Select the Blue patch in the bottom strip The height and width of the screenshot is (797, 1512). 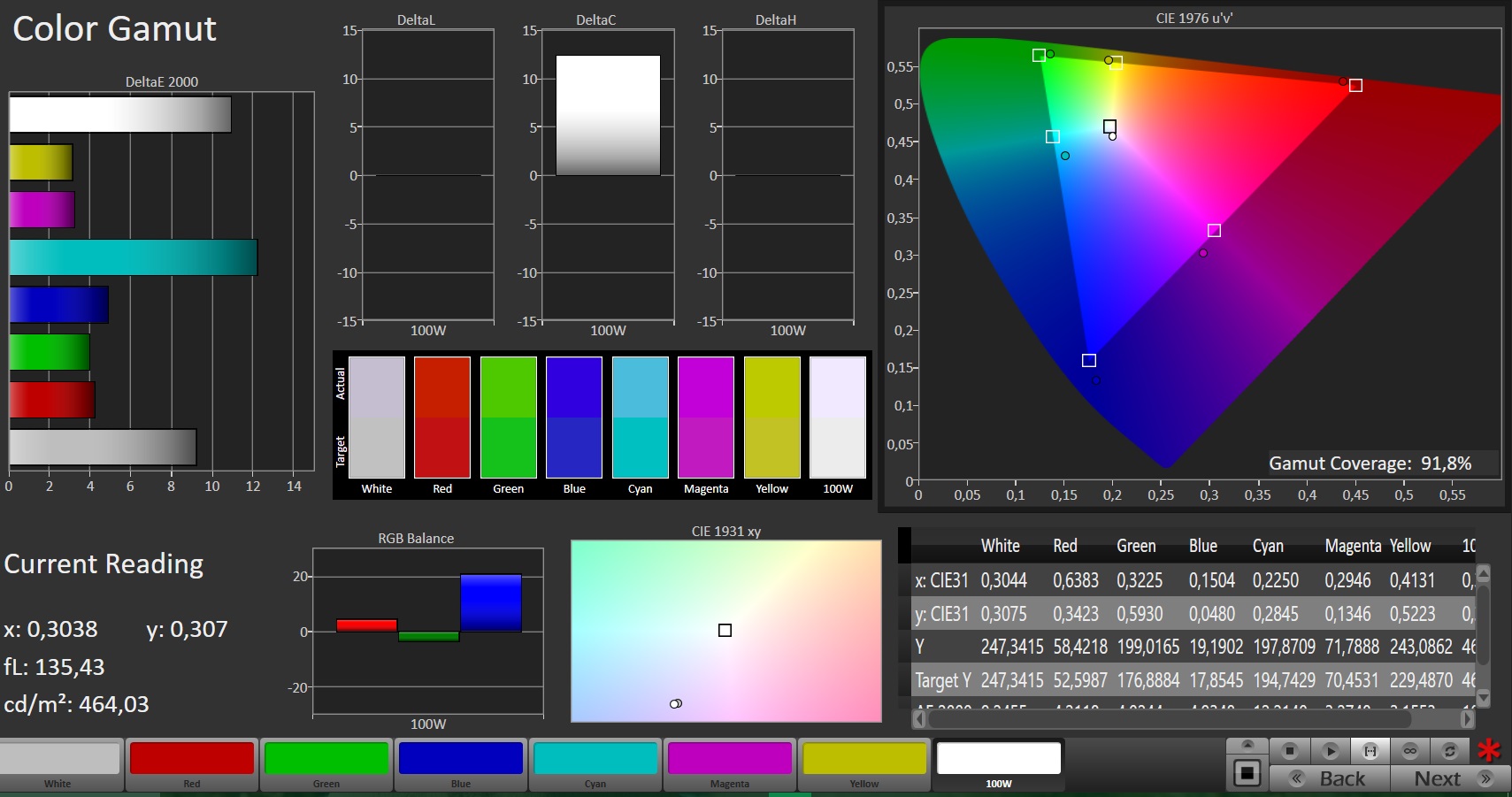461,765
